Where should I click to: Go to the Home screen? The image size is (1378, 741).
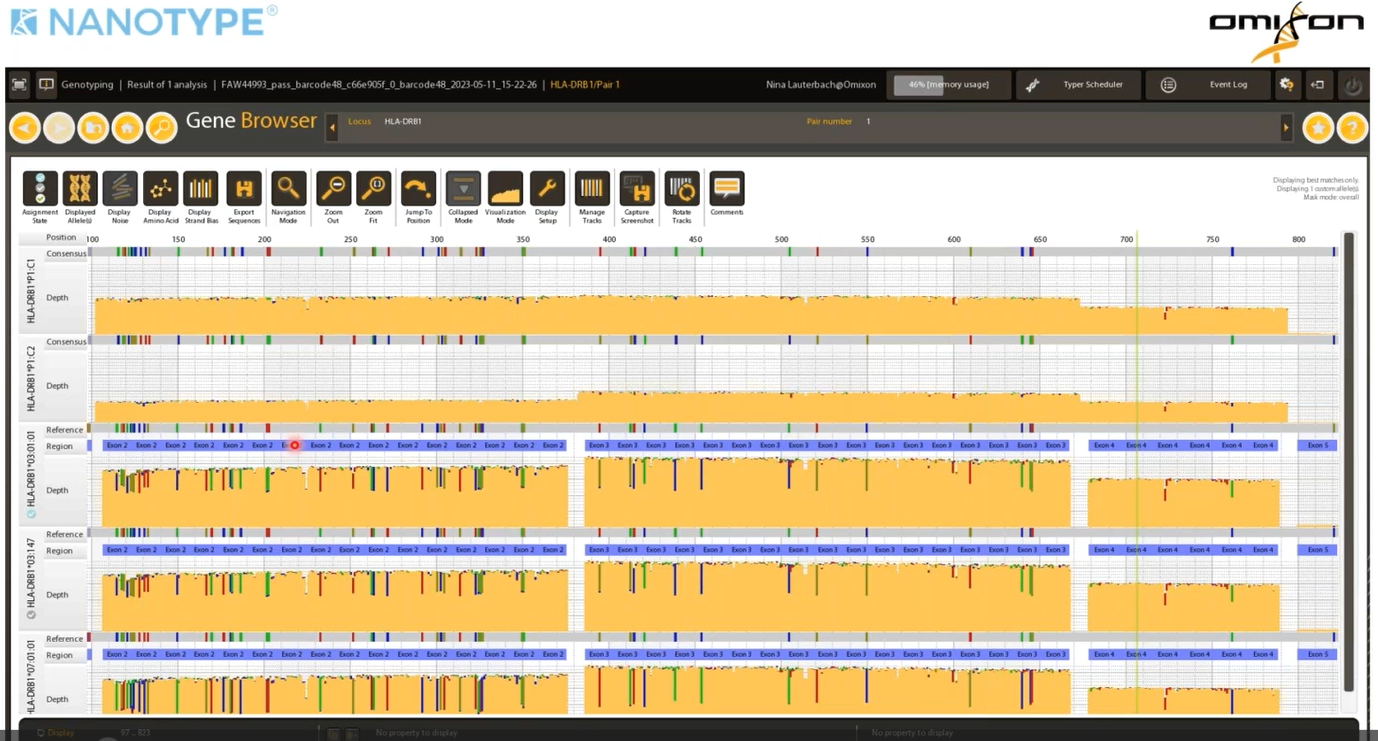(x=127, y=127)
